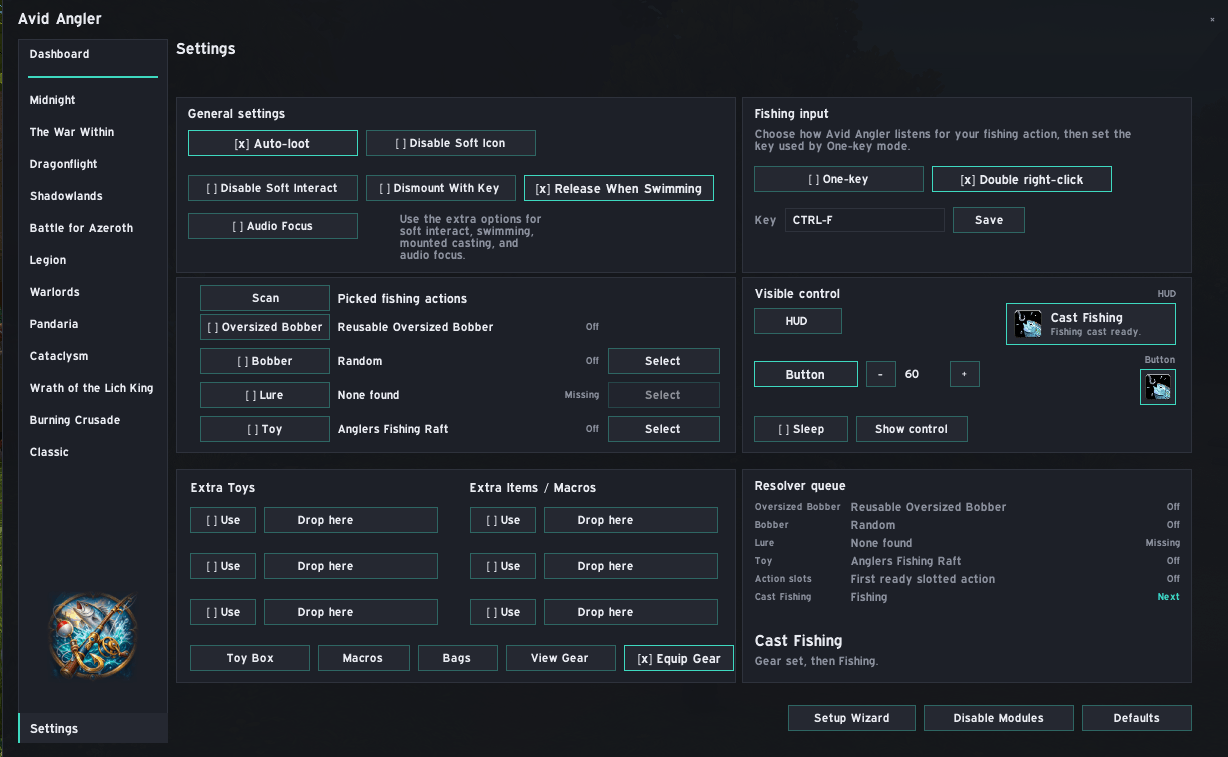Select Double right-click input mode
The image size is (1228, 757).
[1022, 179]
